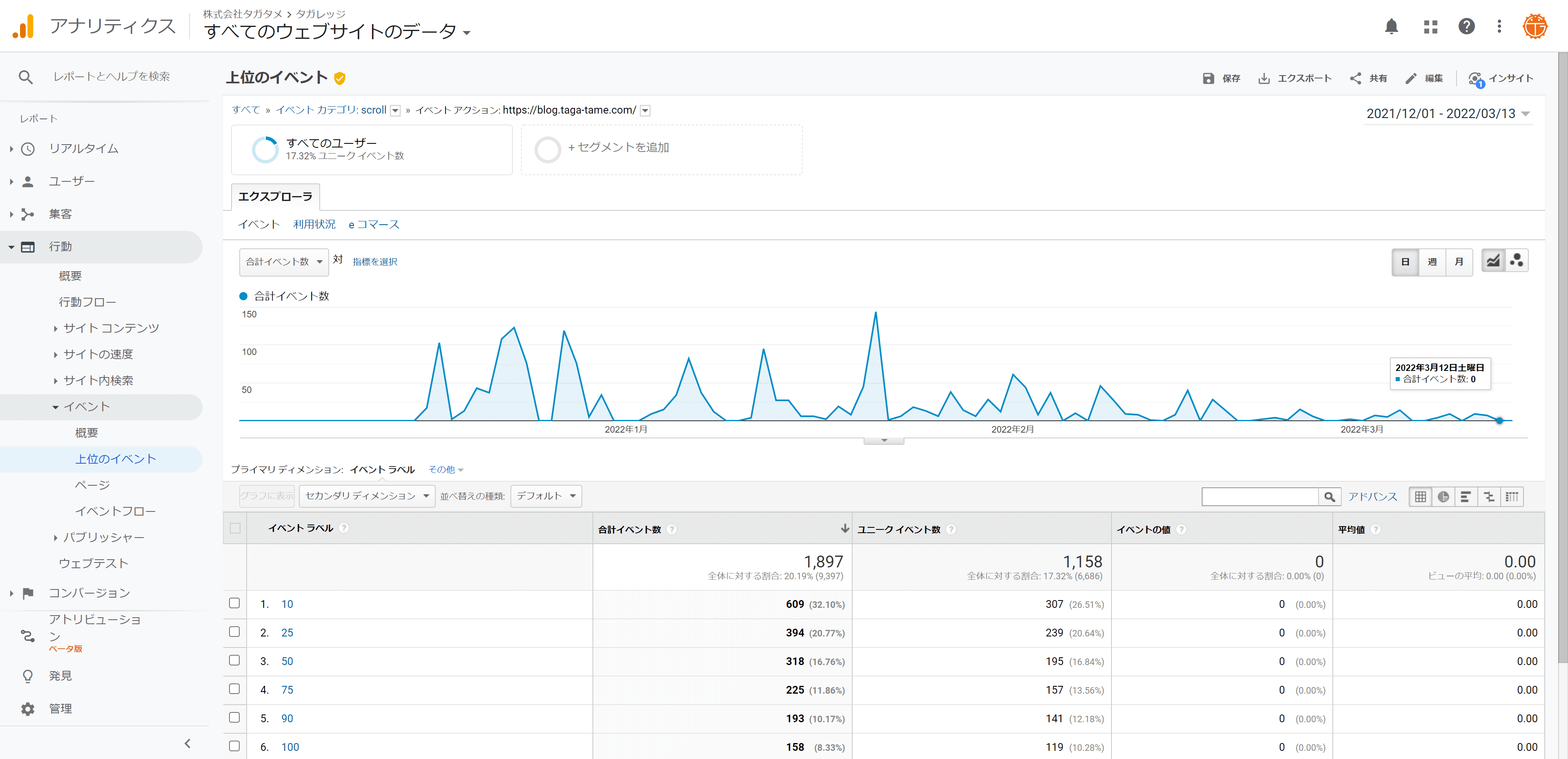Screen dimensions: 1568x759
Task: Toggle the select-all checkbox in table header
Action: point(235,528)
